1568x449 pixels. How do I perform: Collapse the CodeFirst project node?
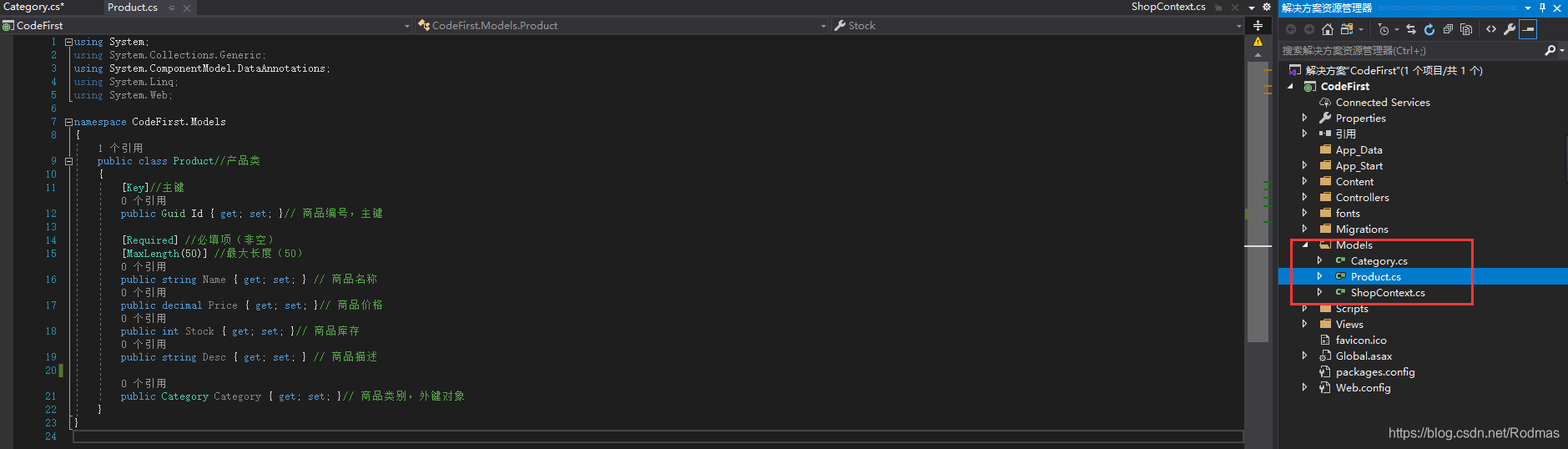[1291, 86]
